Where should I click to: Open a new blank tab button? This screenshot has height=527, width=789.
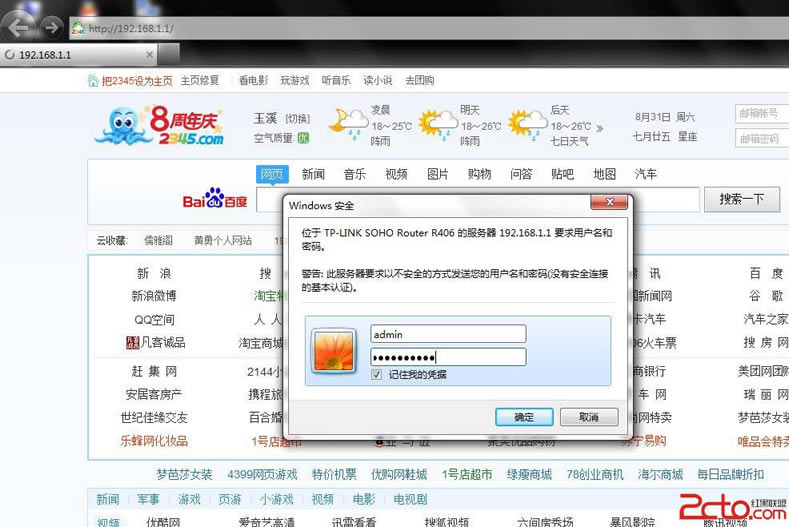(169, 54)
